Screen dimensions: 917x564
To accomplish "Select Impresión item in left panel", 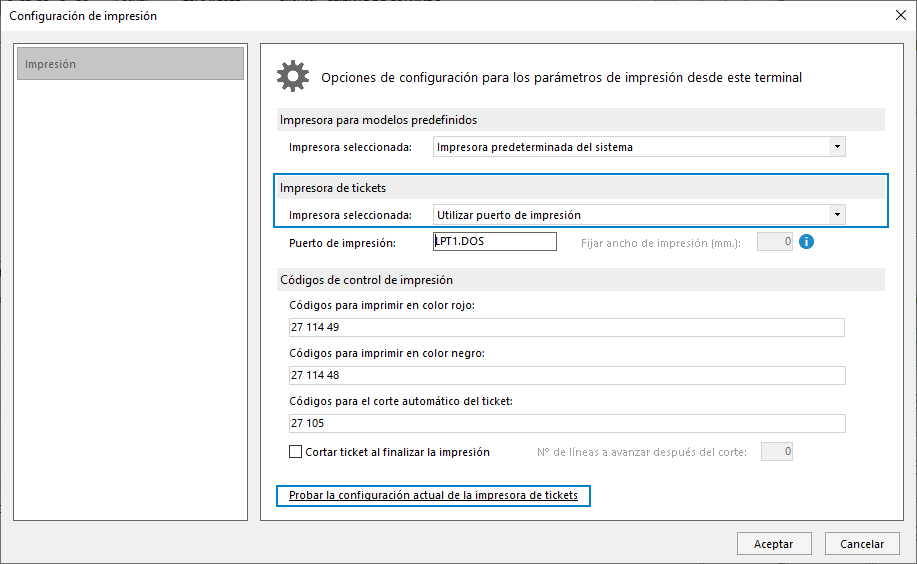I will [x=130, y=64].
